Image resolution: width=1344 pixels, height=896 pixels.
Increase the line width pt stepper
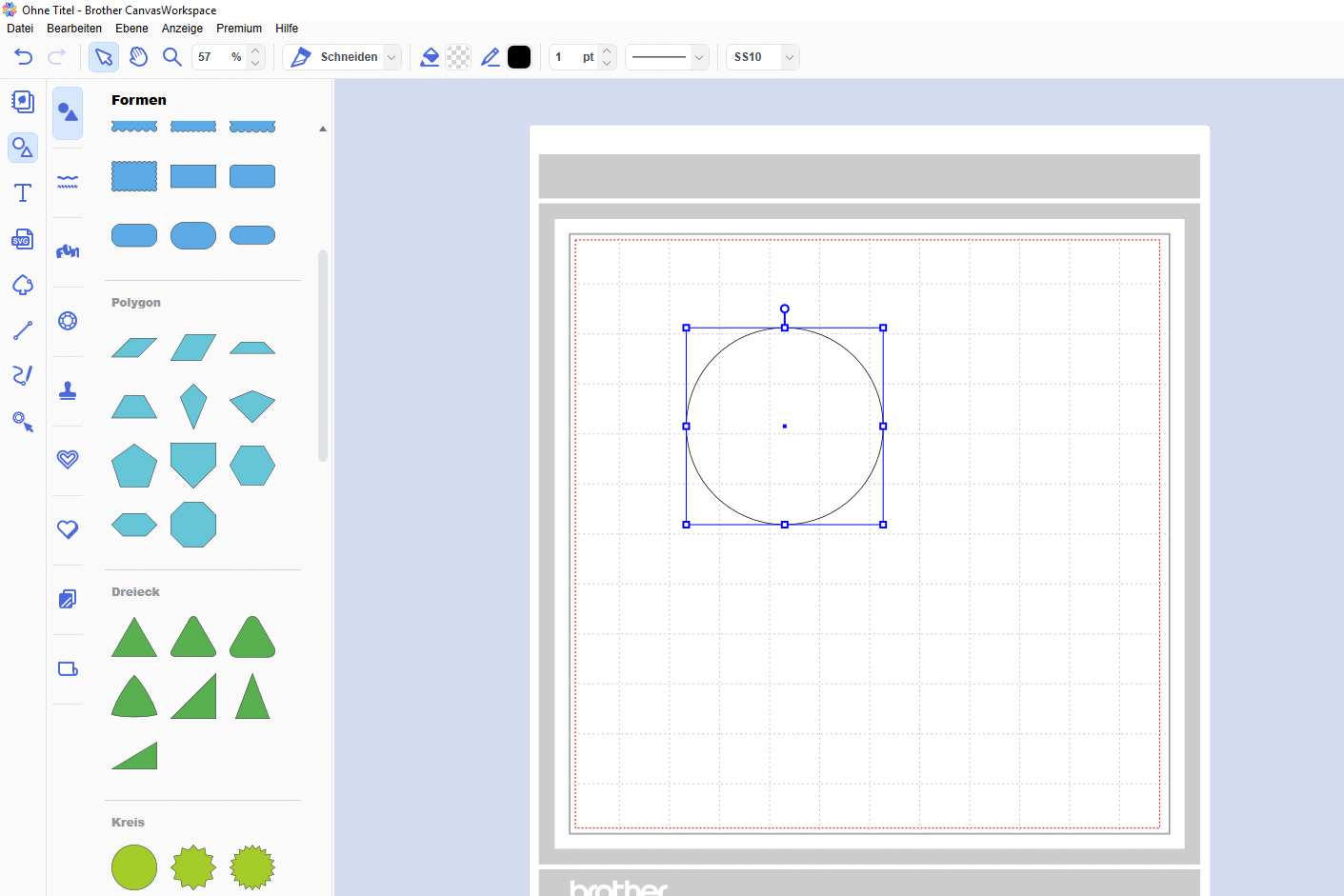(607, 51)
